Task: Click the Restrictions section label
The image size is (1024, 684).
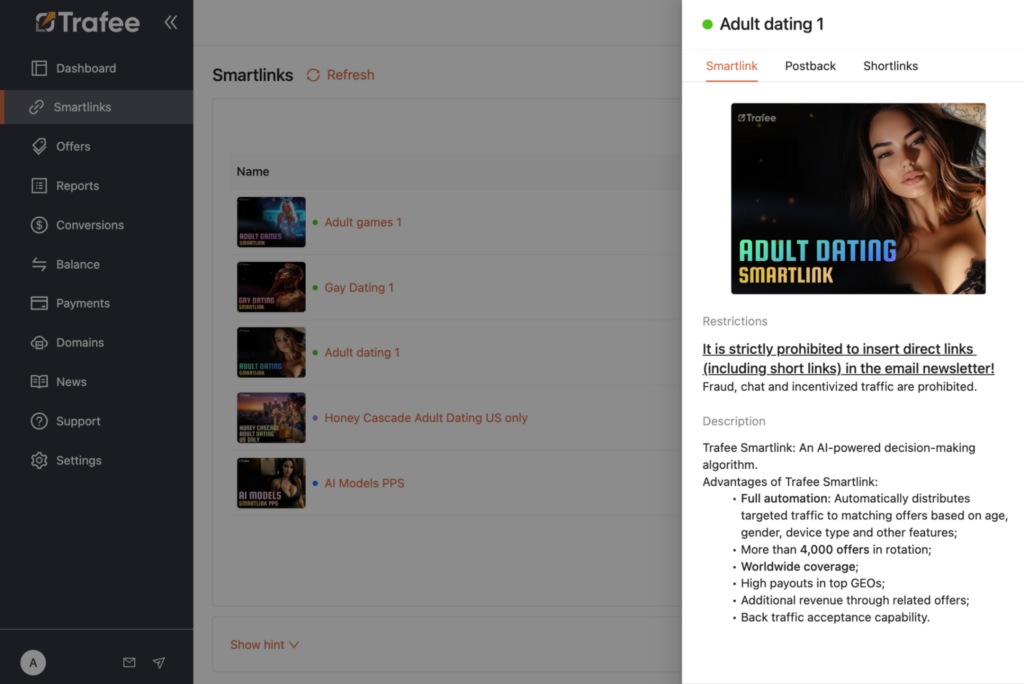Action: 735,321
